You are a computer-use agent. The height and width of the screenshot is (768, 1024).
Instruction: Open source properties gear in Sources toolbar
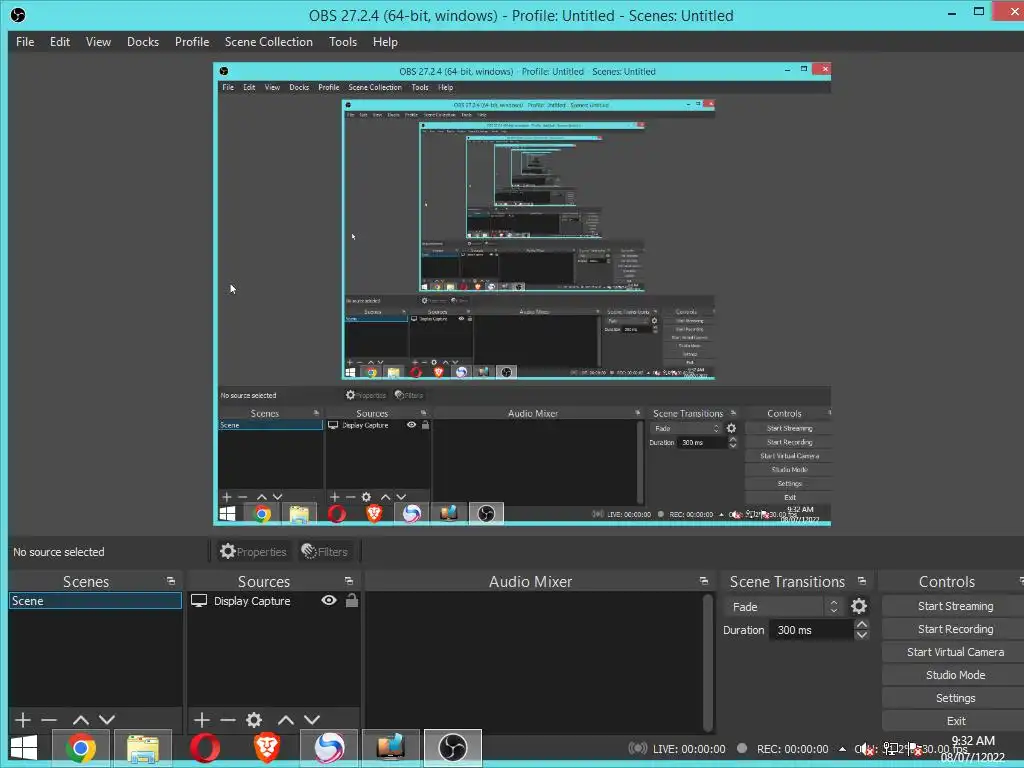254,720
